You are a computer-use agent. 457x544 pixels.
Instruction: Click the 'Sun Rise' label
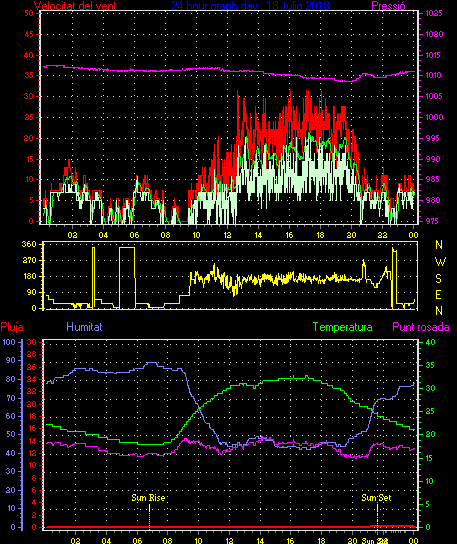click(148, 498)
